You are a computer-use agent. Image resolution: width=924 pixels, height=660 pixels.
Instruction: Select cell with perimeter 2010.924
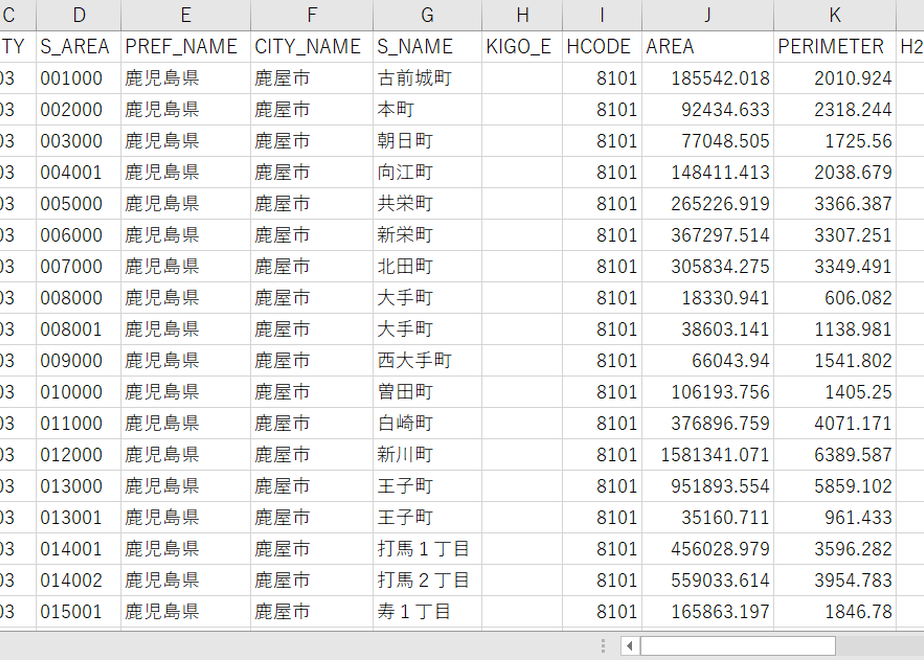coord(835,78)
